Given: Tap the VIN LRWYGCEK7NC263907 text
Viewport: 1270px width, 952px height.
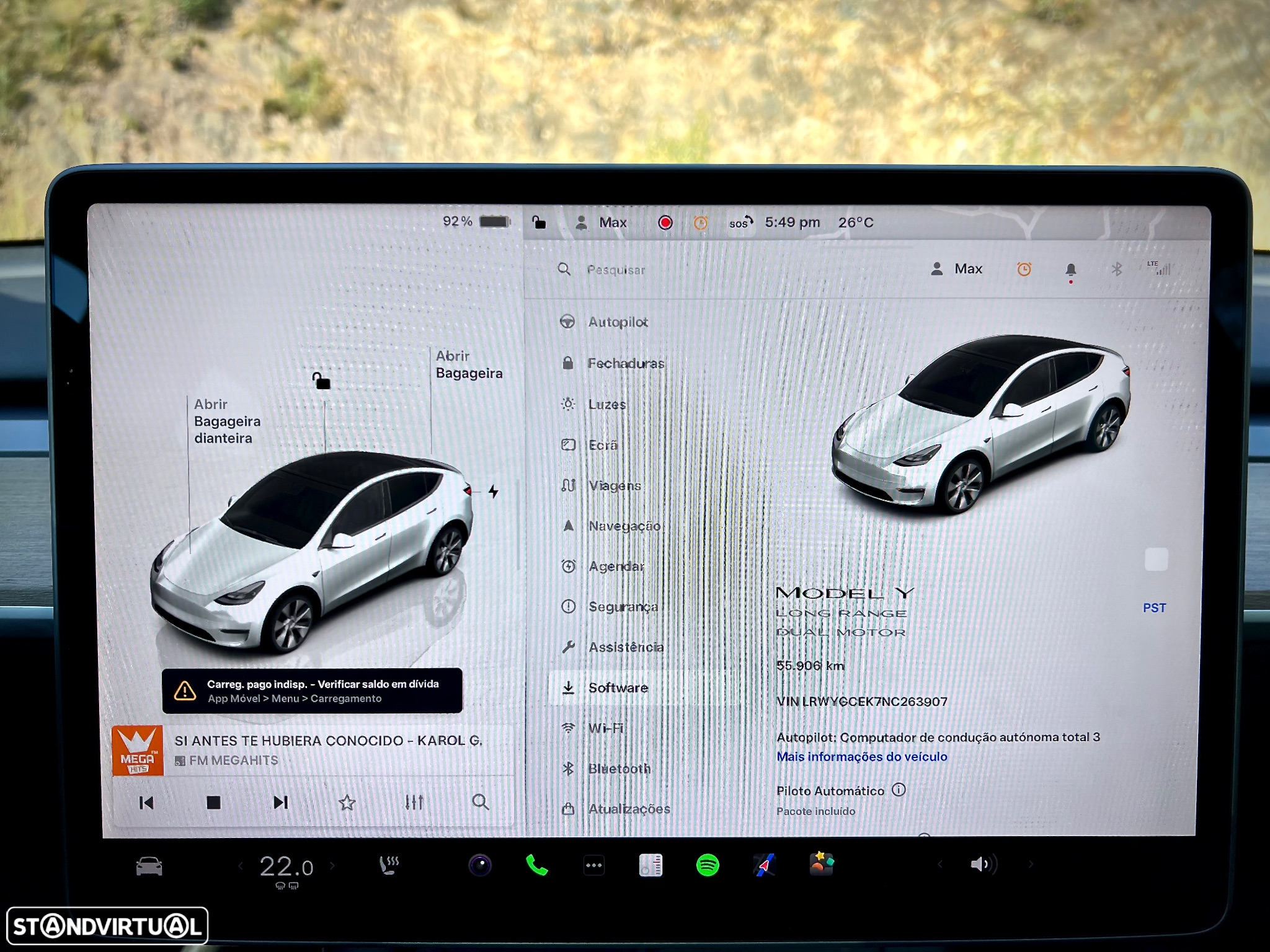Looking at the screenshot, I should 862,701.
